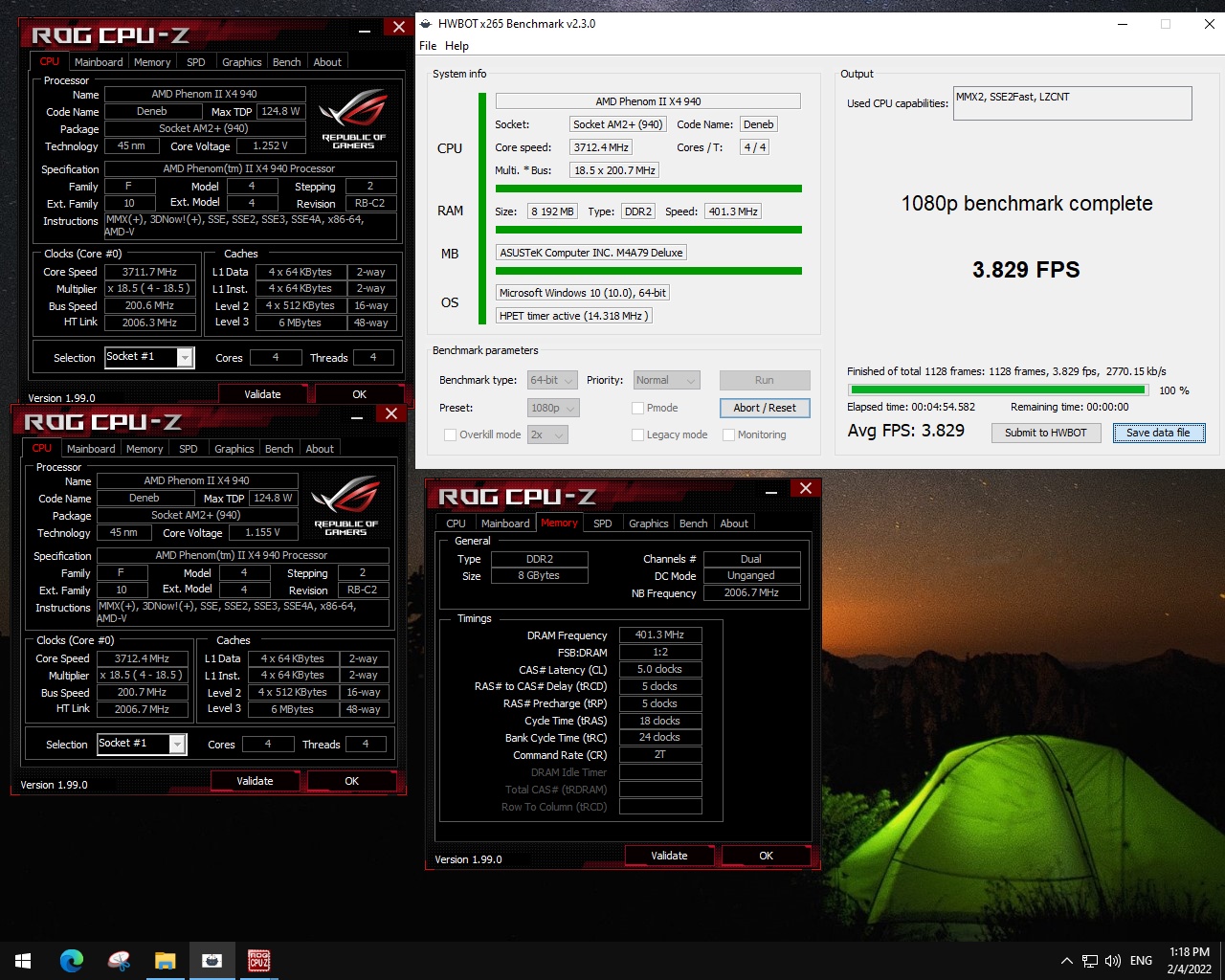Open the Benchmark type 64-bit dropdown
This screenshot has width=1225, height=980.
click(x=552, y=380)
